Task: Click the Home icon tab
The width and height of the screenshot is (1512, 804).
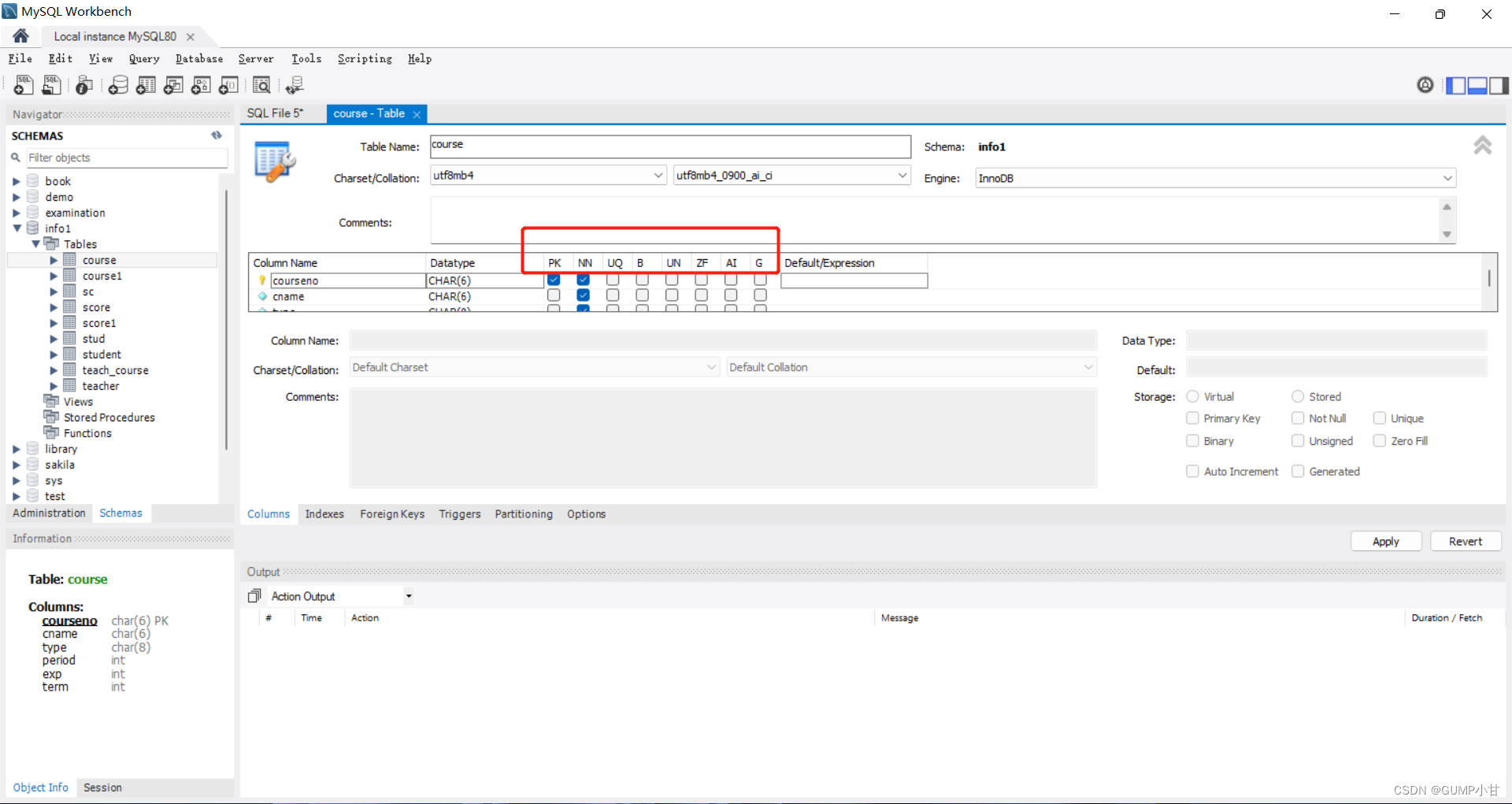Action: (21, 36)
